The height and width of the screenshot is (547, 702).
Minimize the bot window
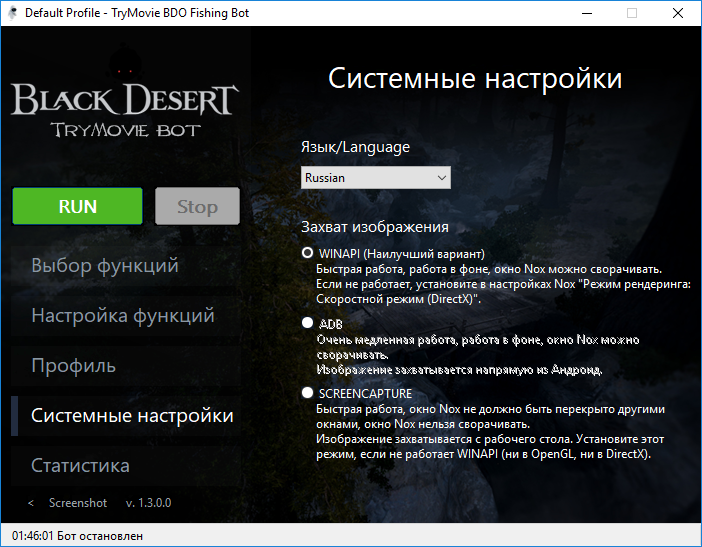point(587,13)
